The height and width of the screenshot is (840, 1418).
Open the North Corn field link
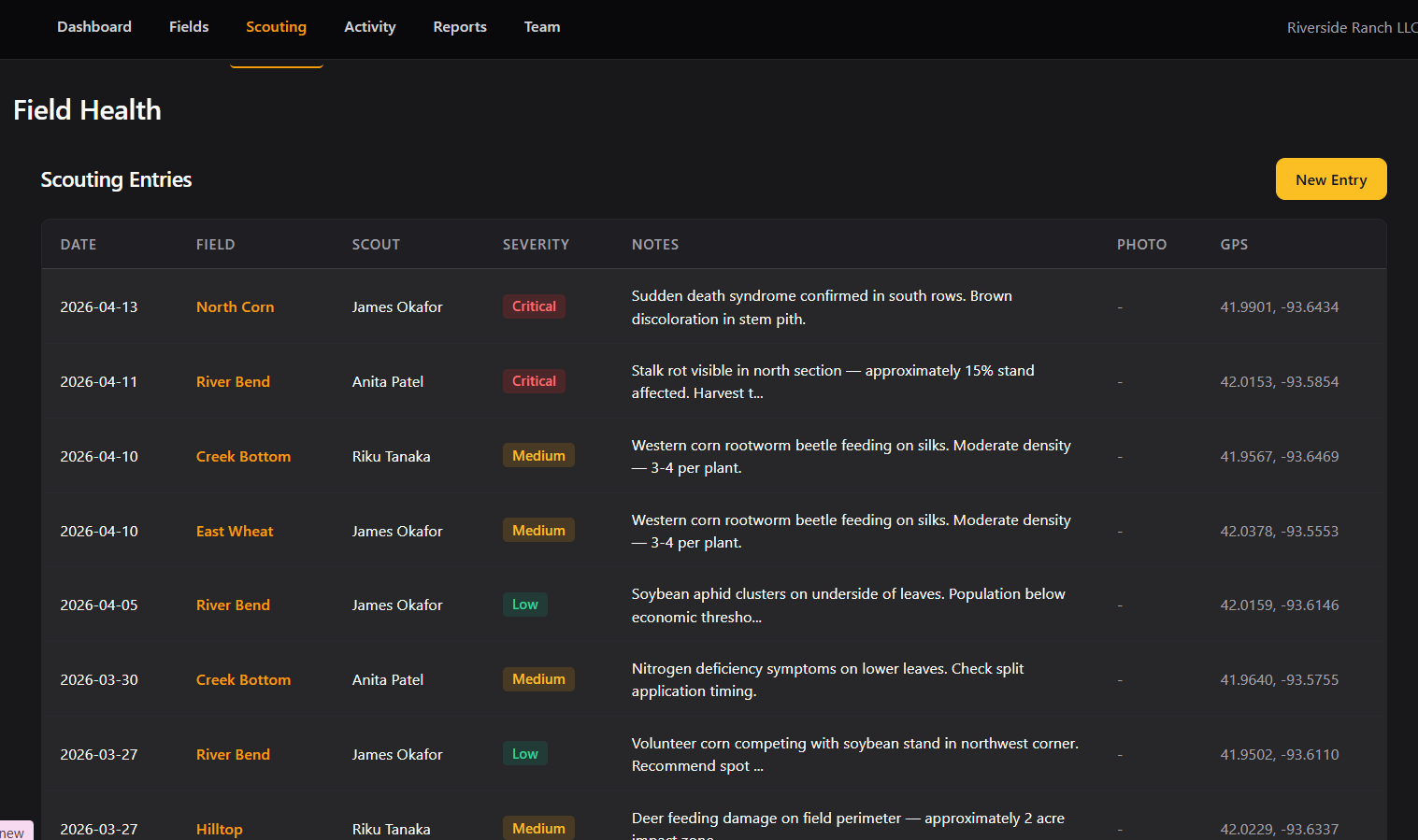tap(235, 307)
